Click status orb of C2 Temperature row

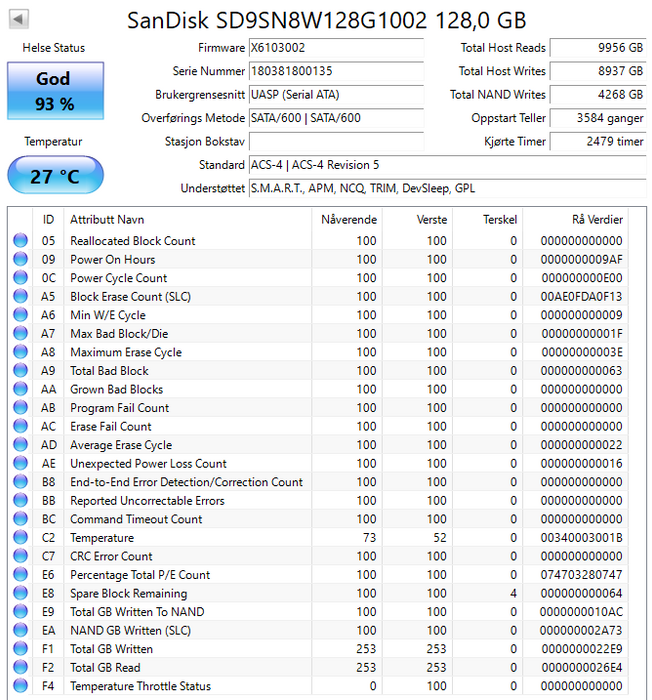[20, 538]
